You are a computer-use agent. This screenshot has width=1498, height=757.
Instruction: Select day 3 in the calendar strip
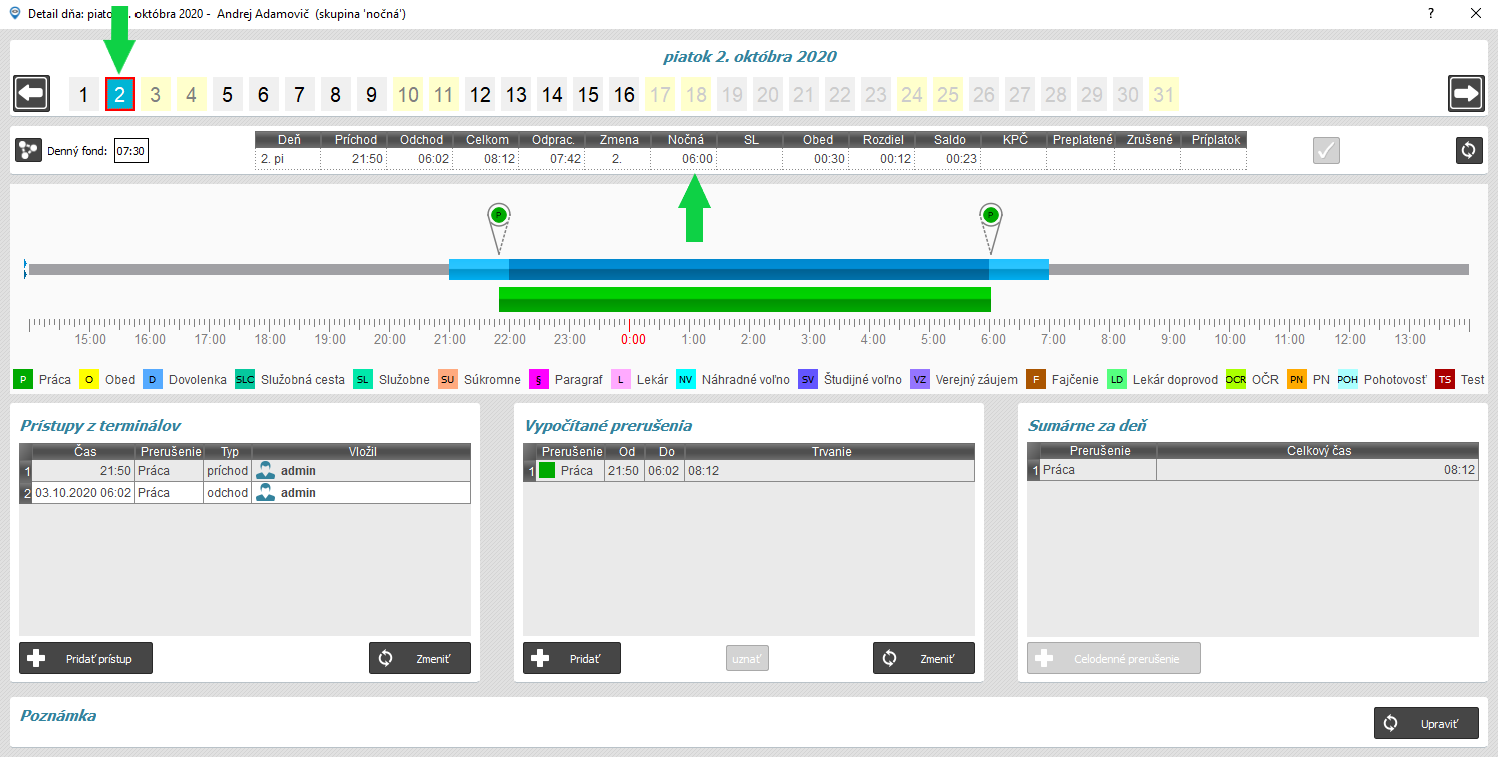pos(156,95)
